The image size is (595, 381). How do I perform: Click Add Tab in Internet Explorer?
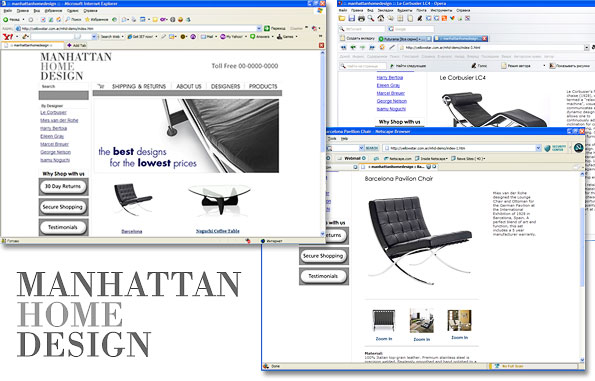(77, 45)
